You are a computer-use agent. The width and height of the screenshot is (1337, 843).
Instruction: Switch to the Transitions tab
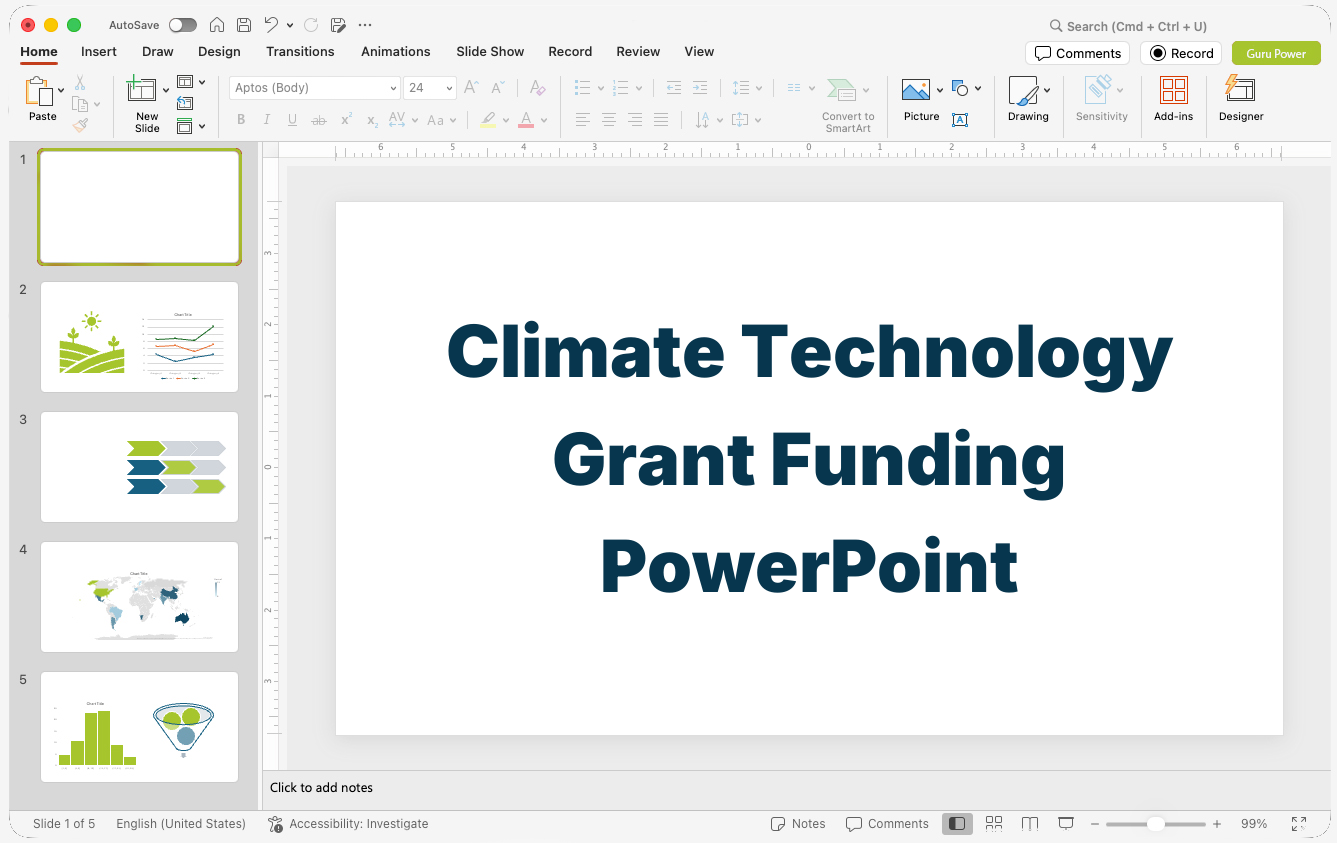pyautogui.click(x=300, y=52)
